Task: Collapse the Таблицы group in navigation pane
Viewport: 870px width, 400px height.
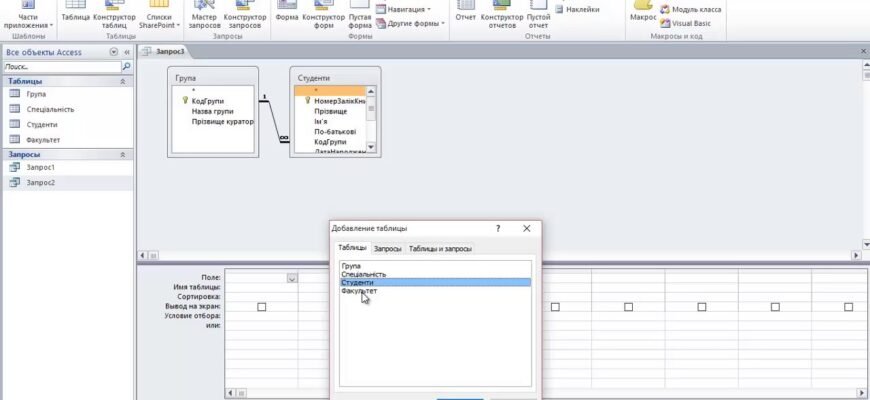Action: 123,81
